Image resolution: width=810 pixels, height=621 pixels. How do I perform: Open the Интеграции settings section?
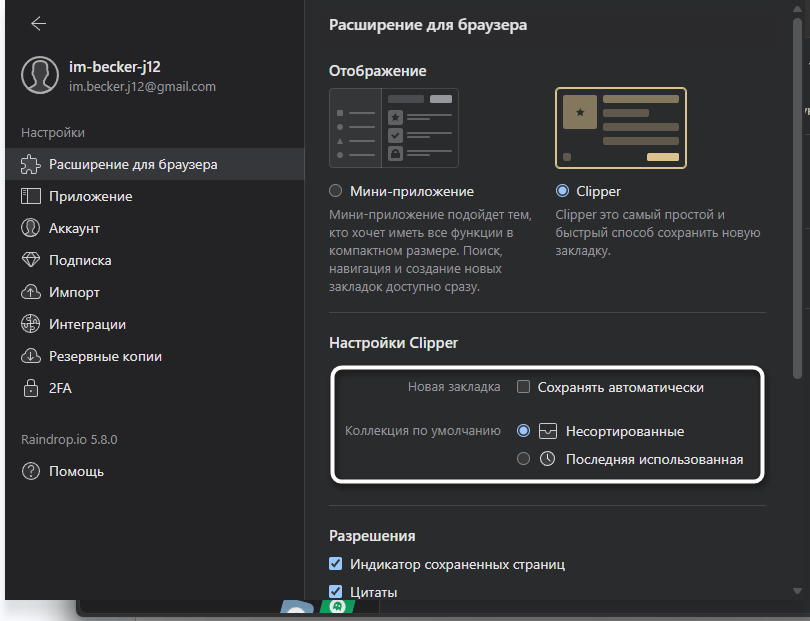coord(155,324)
